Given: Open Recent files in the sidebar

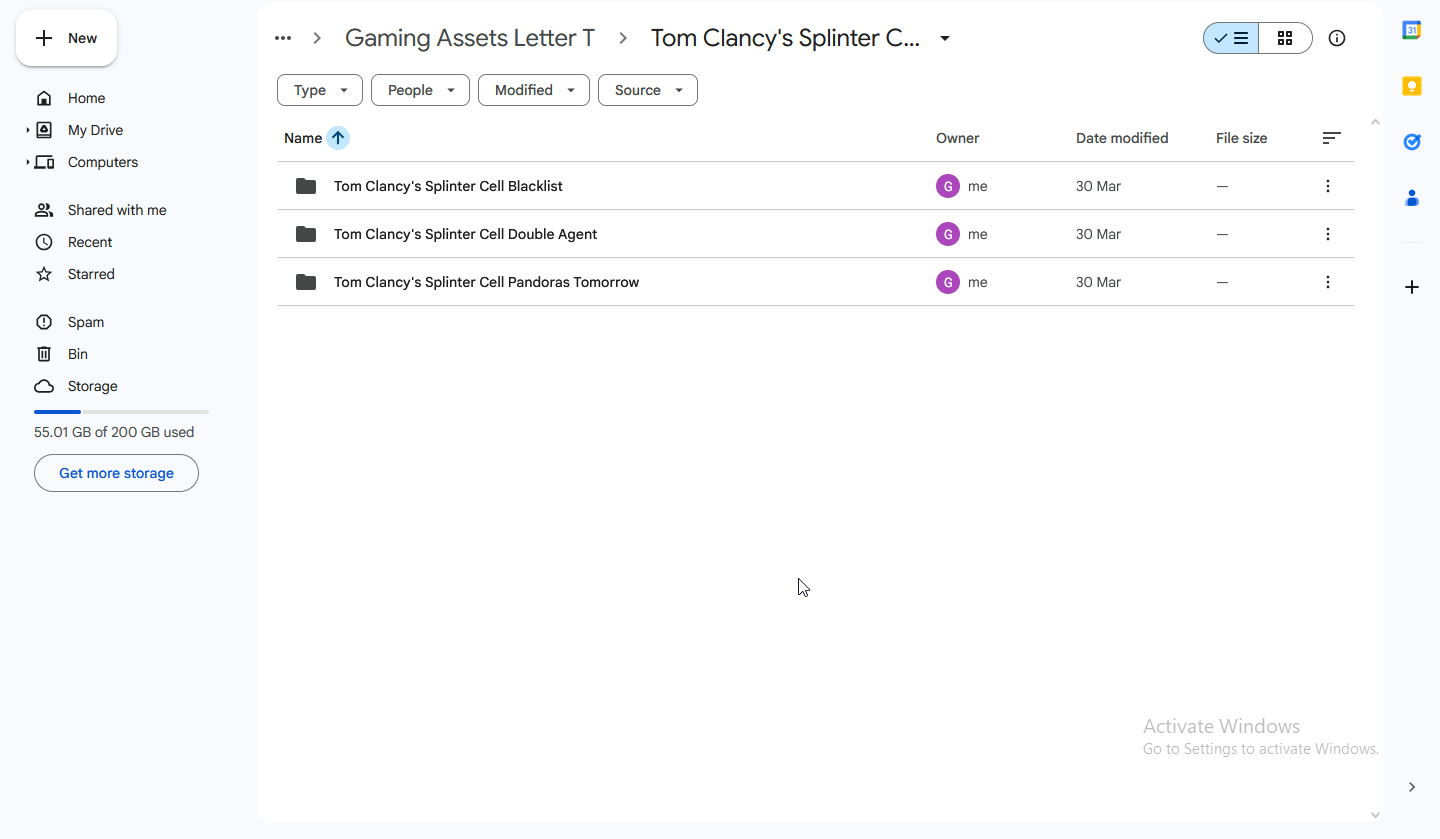Looking at the screenshot, I should tap(90, 242).
